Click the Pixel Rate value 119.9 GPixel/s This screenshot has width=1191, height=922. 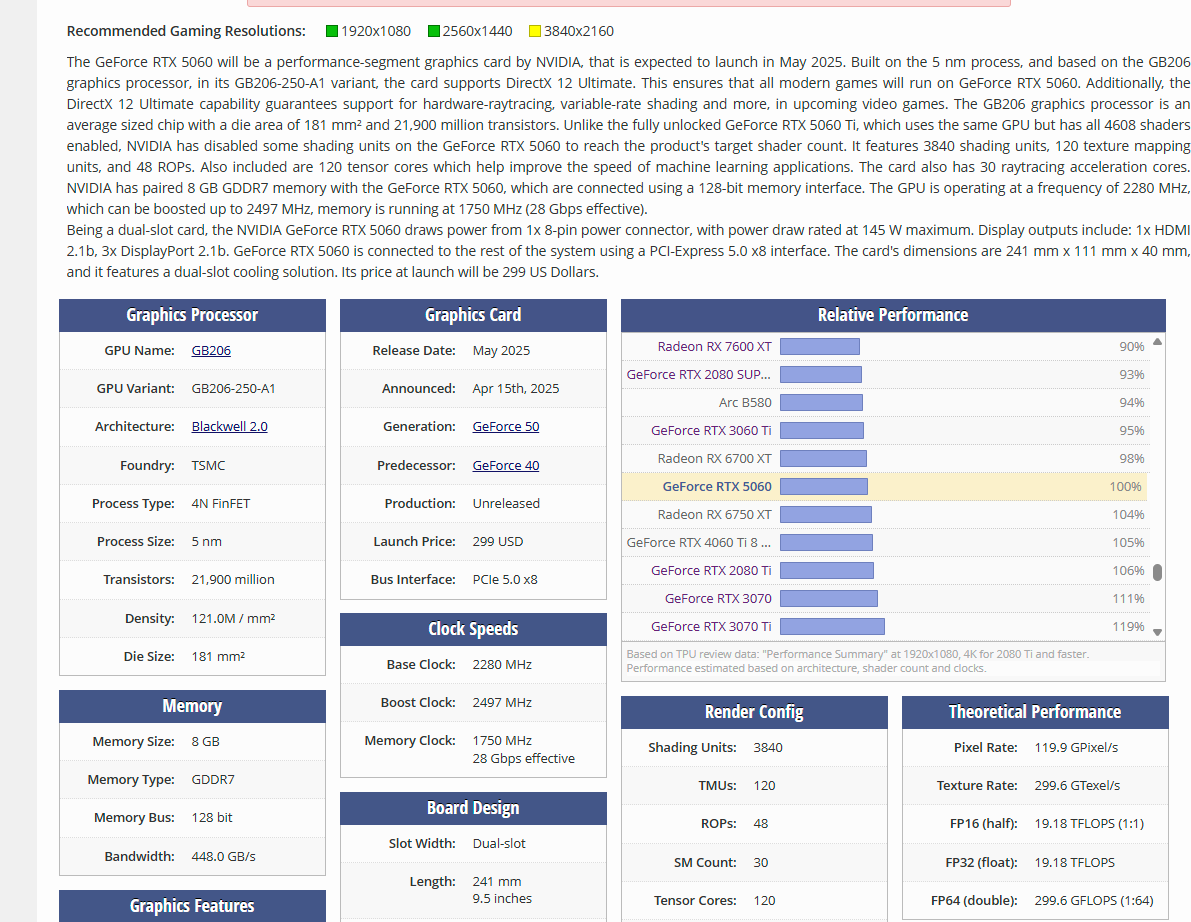(x=1076, y=747)
